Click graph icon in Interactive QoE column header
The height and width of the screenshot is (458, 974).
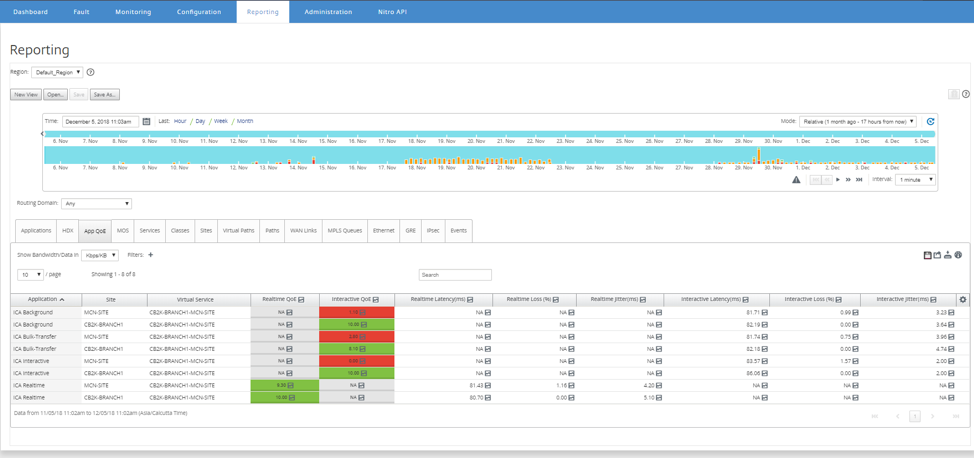(376, 300)
